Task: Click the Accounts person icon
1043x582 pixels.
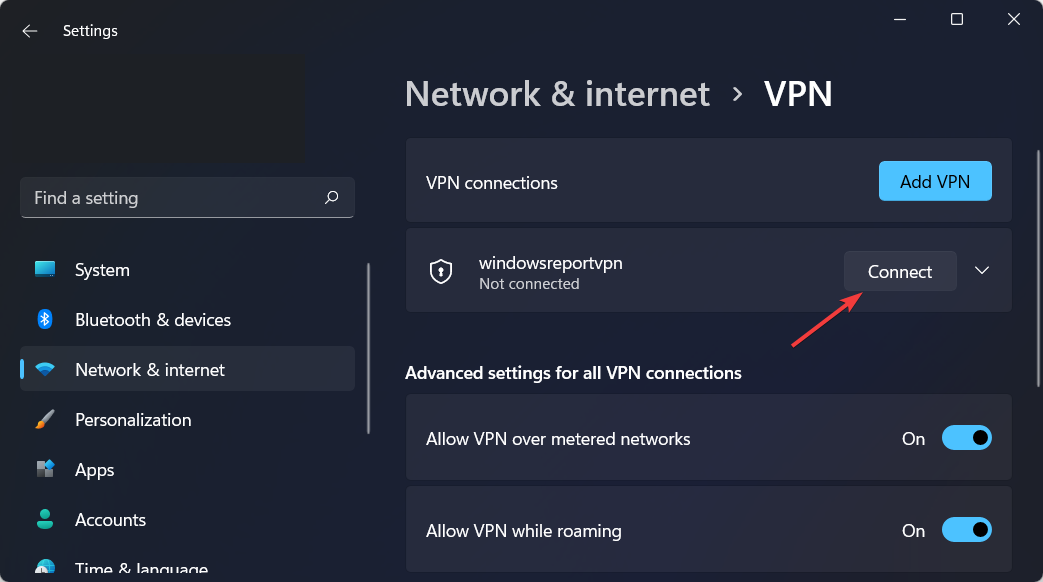Action: pyautogui.click(x=45, y=520)
